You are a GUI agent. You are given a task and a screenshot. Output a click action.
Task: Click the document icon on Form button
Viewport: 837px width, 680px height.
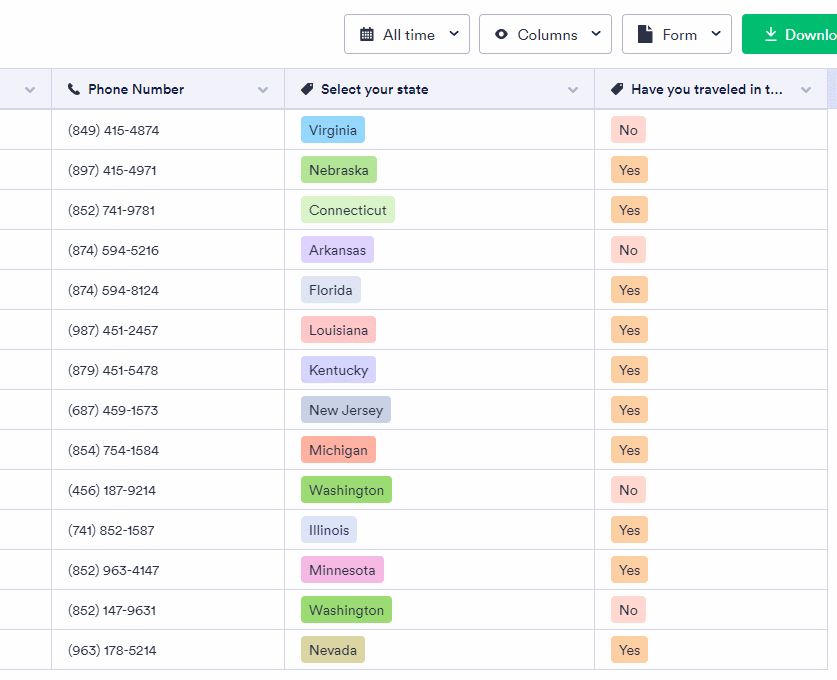[x=645, y=35]
